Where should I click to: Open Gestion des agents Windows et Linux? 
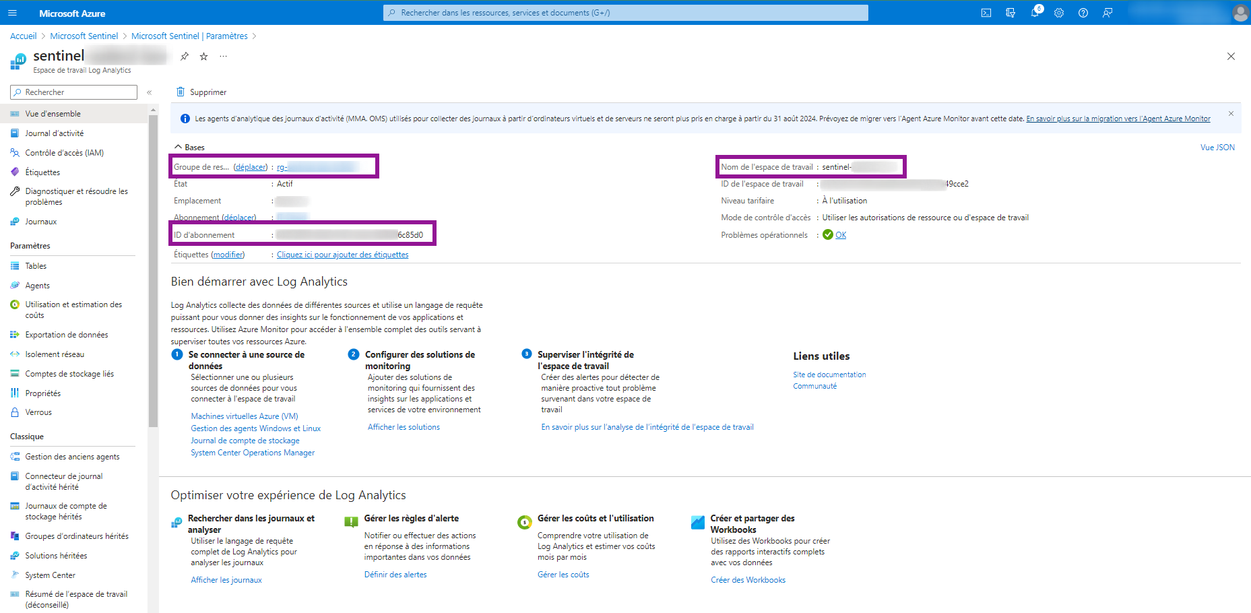pyautogui.click(x=256, y=428)
